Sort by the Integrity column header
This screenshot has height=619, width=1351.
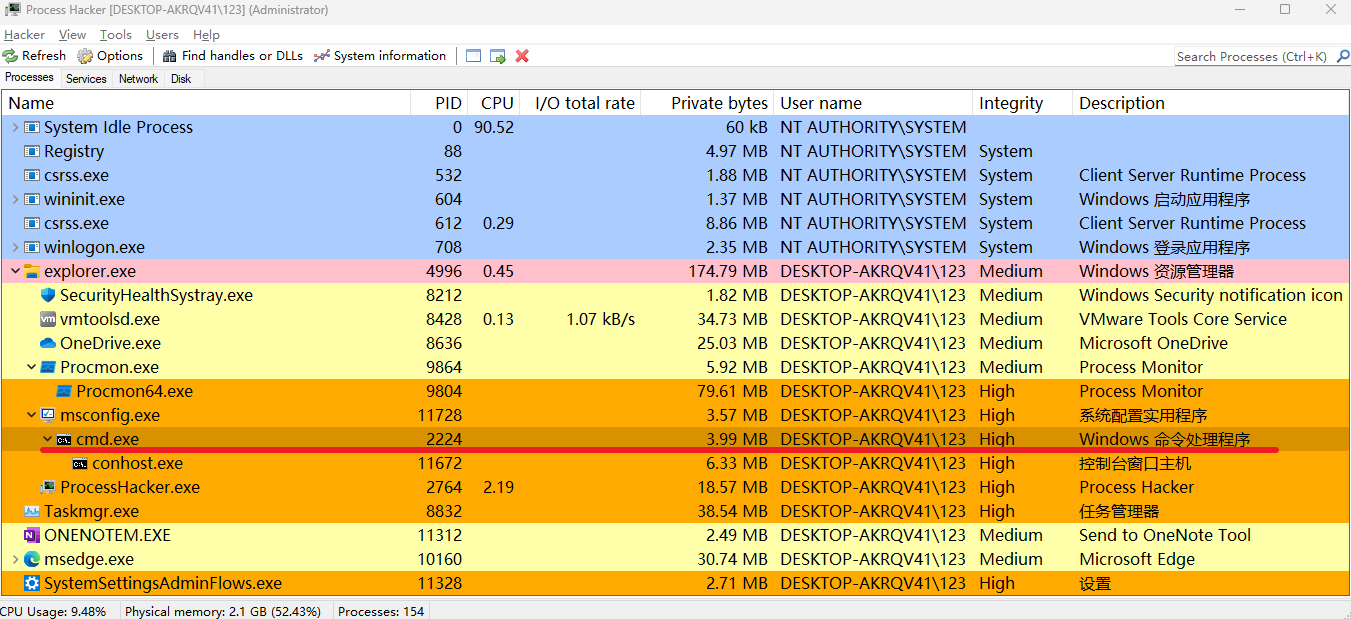1023,103
